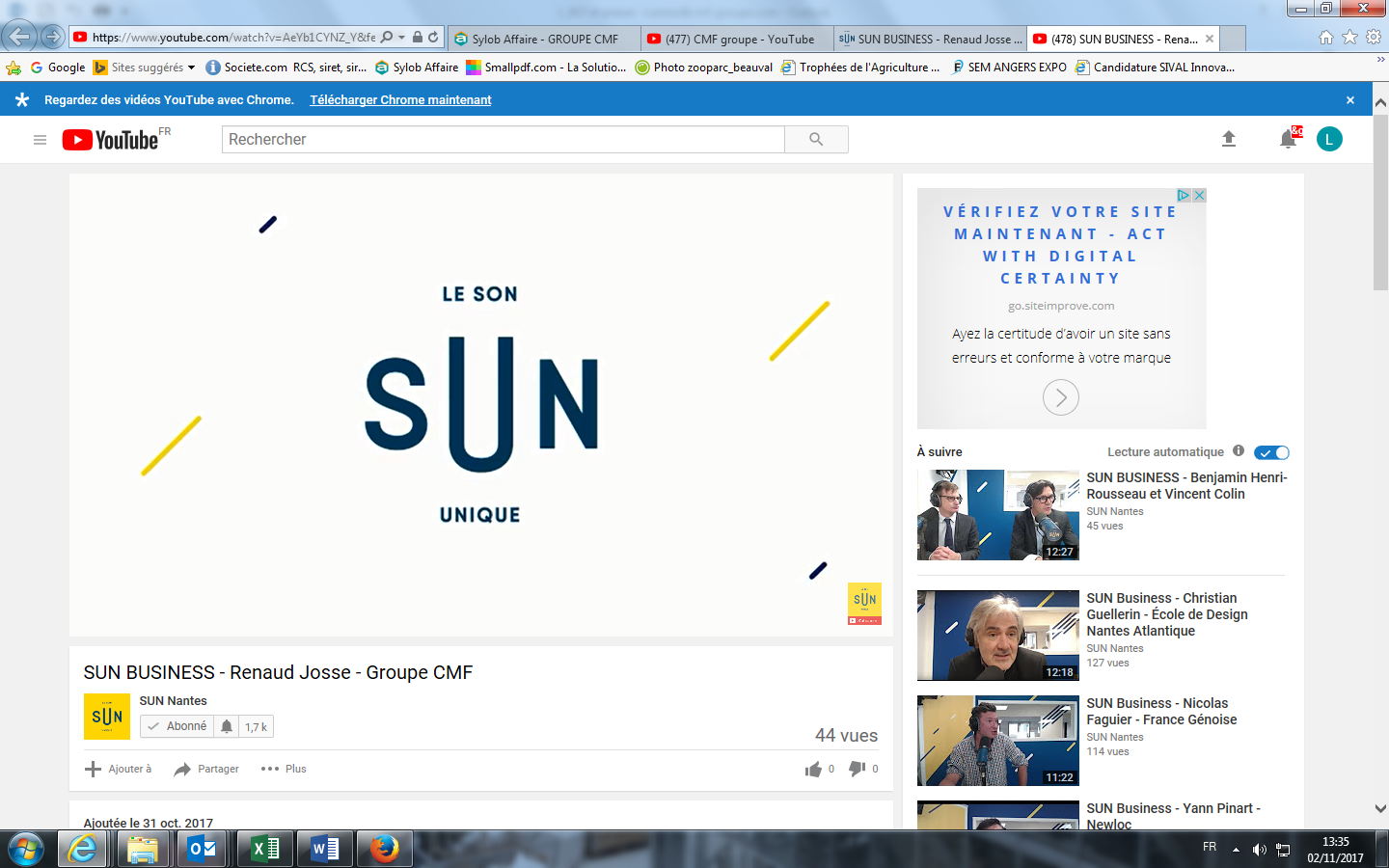Click the search magnifier button
Image resolution: width=1389 pixels, height=868 pixels.
816,140
